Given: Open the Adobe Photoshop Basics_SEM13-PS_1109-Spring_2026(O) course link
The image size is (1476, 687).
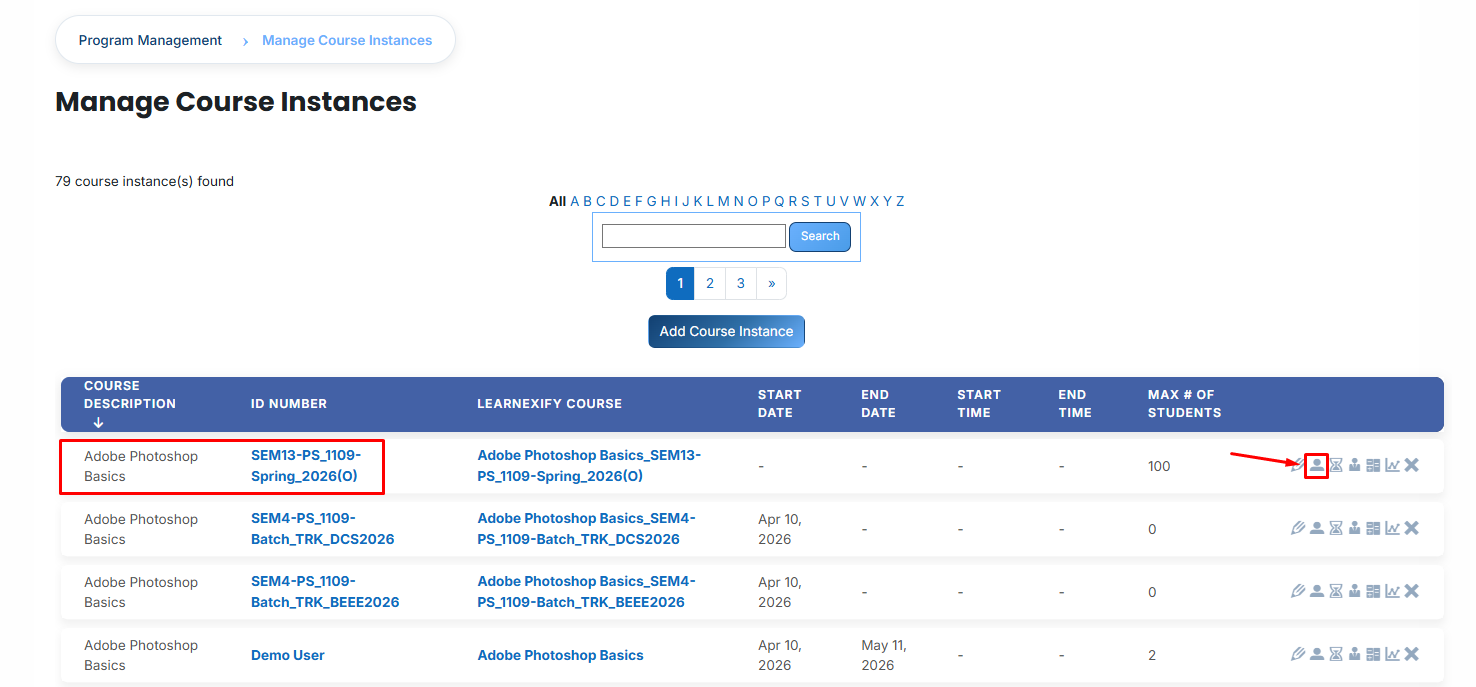Looking at the screenshot, I should tap(589, 466).
